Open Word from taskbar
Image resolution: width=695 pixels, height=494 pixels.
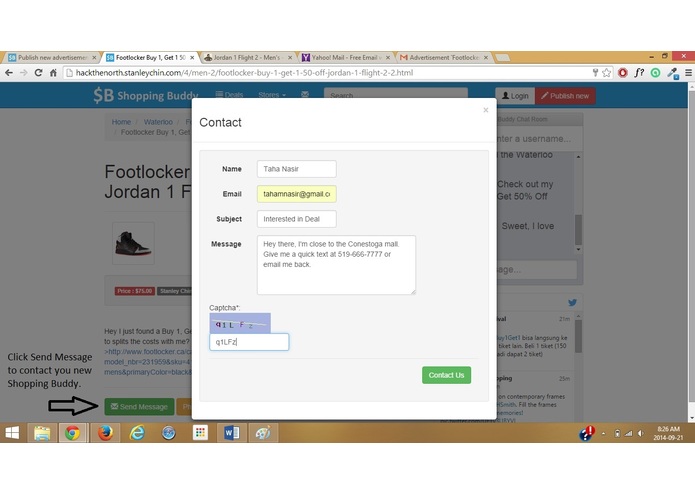click(231, 433)
